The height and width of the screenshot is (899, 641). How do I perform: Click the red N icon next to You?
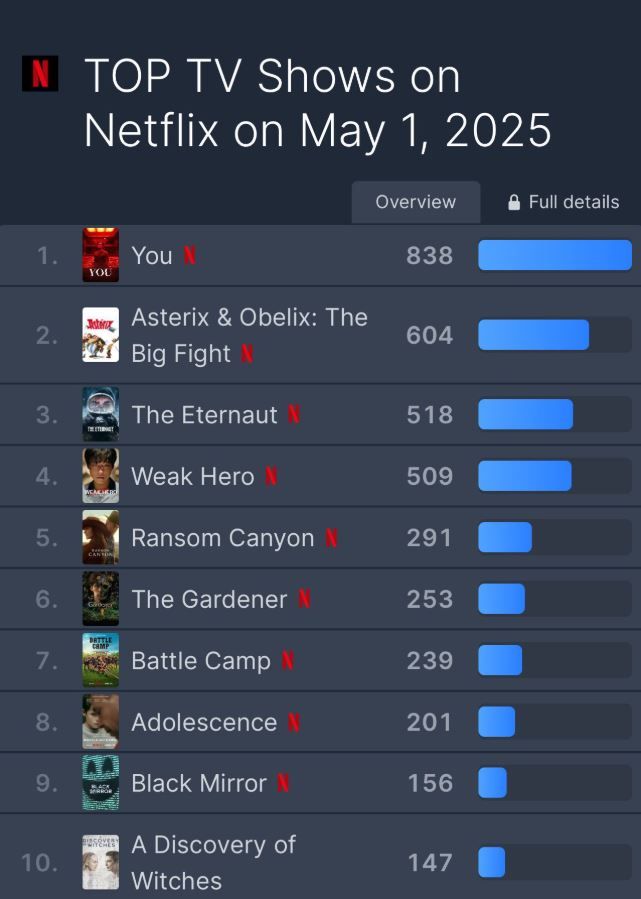(x=190, y=255)
